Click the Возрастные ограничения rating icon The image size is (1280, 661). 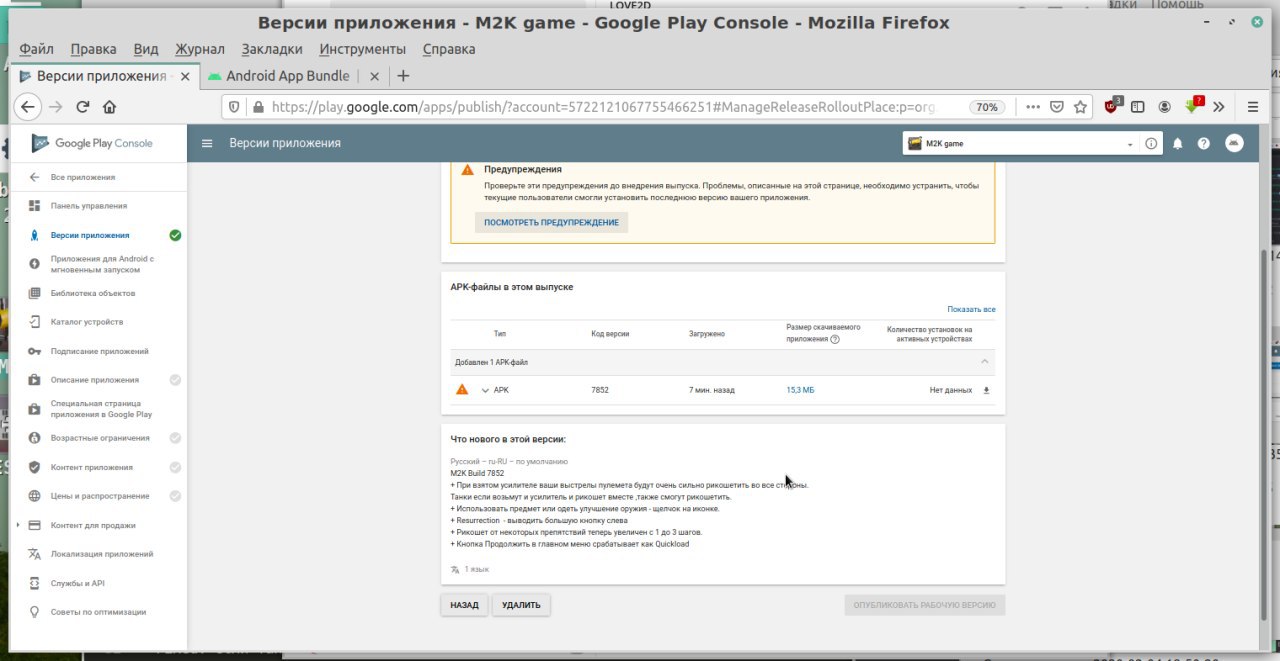pyautogui.click(x=34, y=438)
